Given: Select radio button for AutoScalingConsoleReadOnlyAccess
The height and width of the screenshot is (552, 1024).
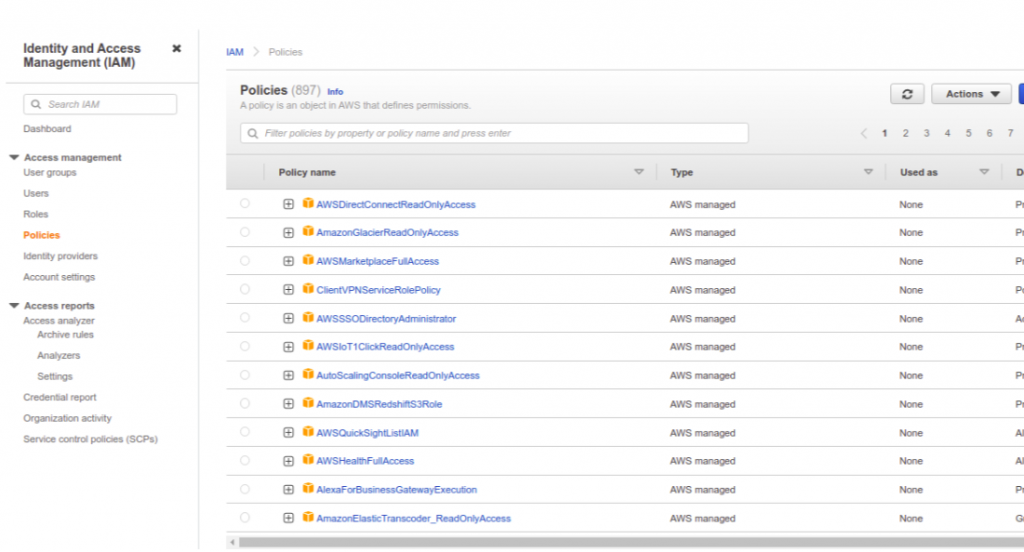Looking at the screenshot, I should tap(245, 375).
